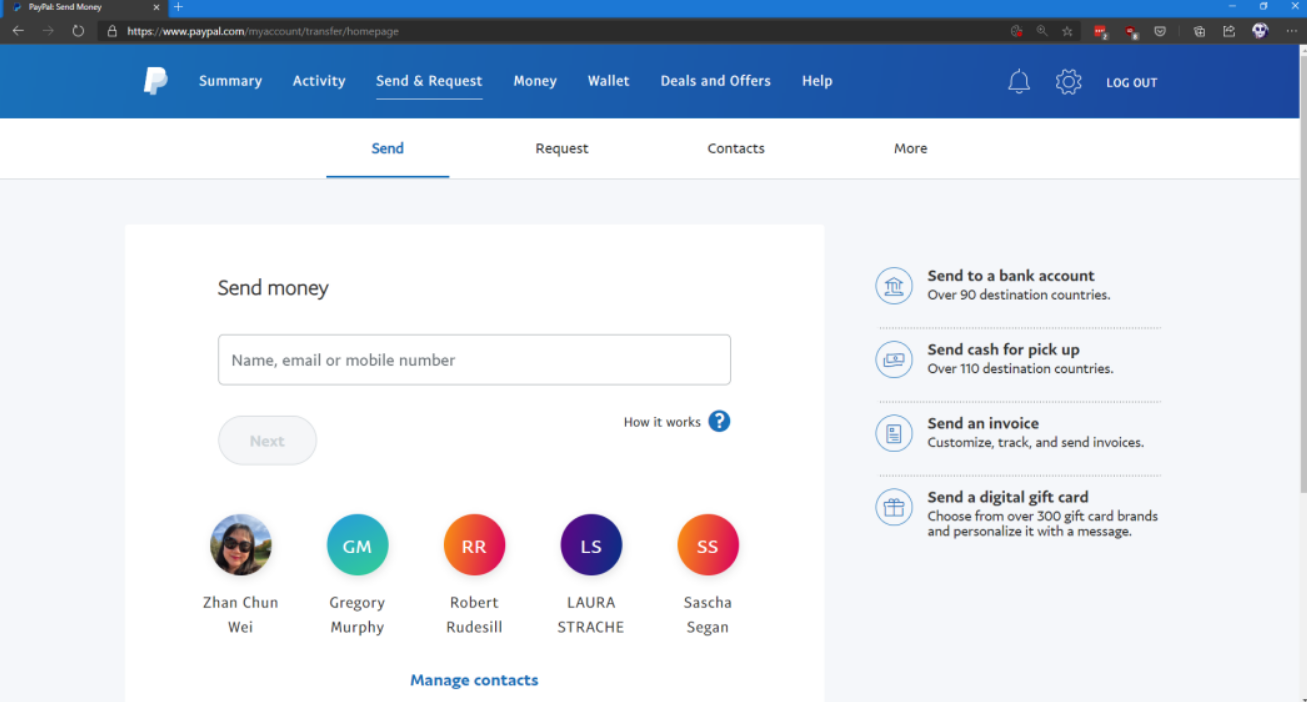Select Zhan Chun Wei's profile photo
The image size is (1307, 702).
[241, 545]
